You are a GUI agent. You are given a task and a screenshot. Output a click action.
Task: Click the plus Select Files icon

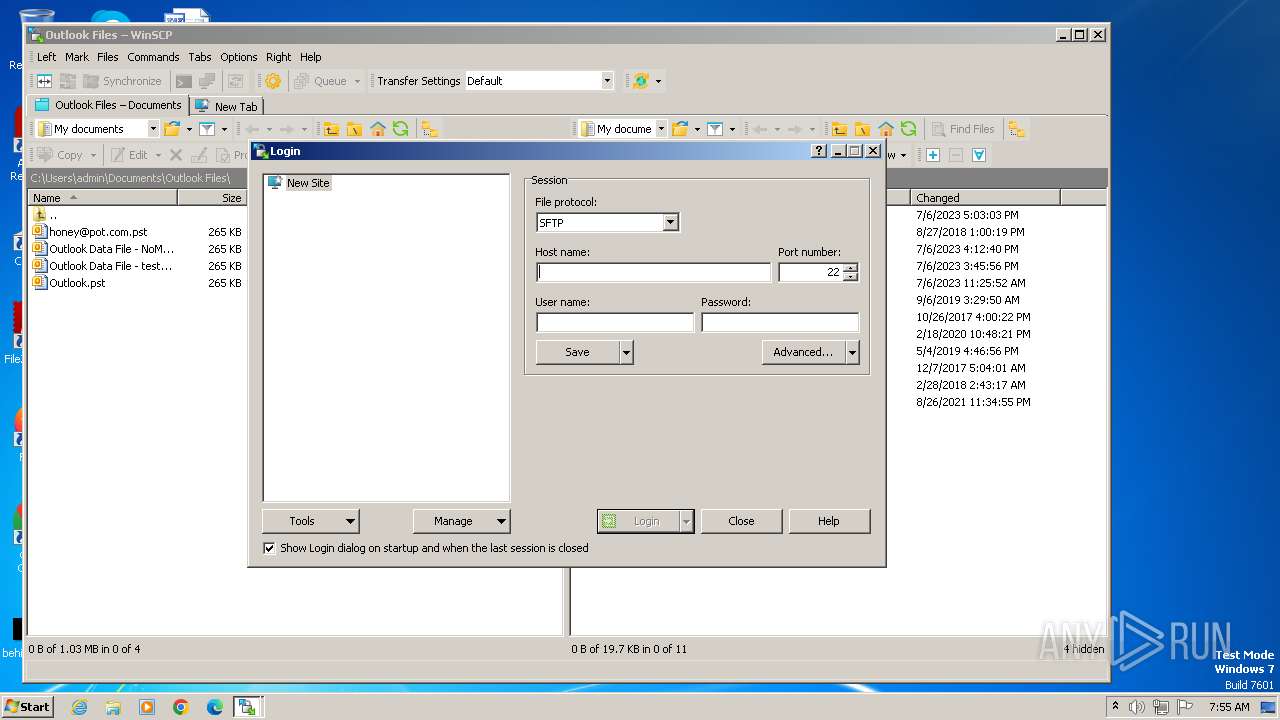tap(932, 155)
